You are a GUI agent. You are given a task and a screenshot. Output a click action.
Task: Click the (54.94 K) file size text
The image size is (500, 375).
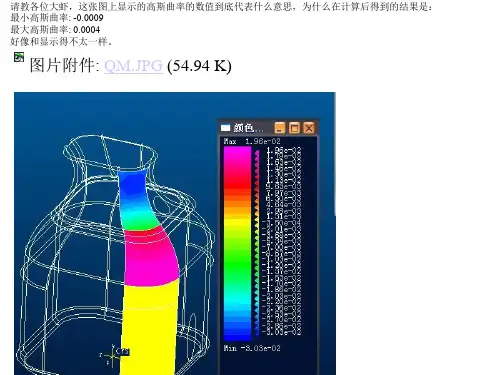[199, 66]
